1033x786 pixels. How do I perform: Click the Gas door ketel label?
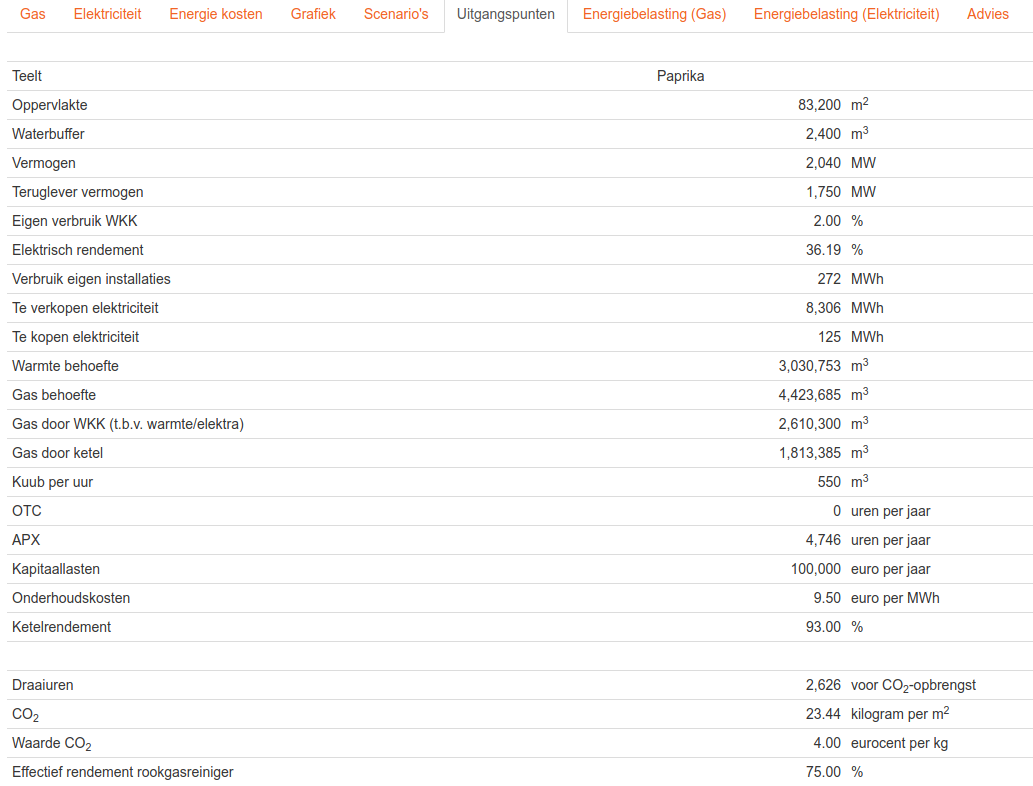pos(57,453)
